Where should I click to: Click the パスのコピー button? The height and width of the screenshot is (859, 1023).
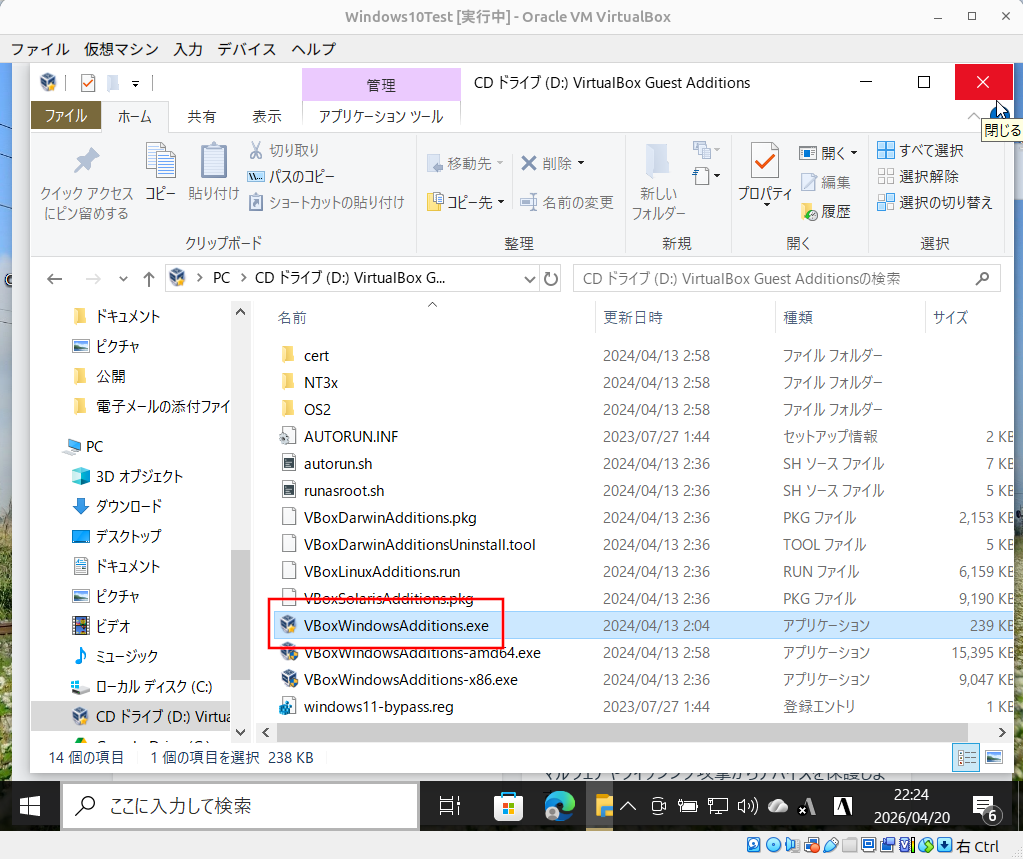pos(291,176)
